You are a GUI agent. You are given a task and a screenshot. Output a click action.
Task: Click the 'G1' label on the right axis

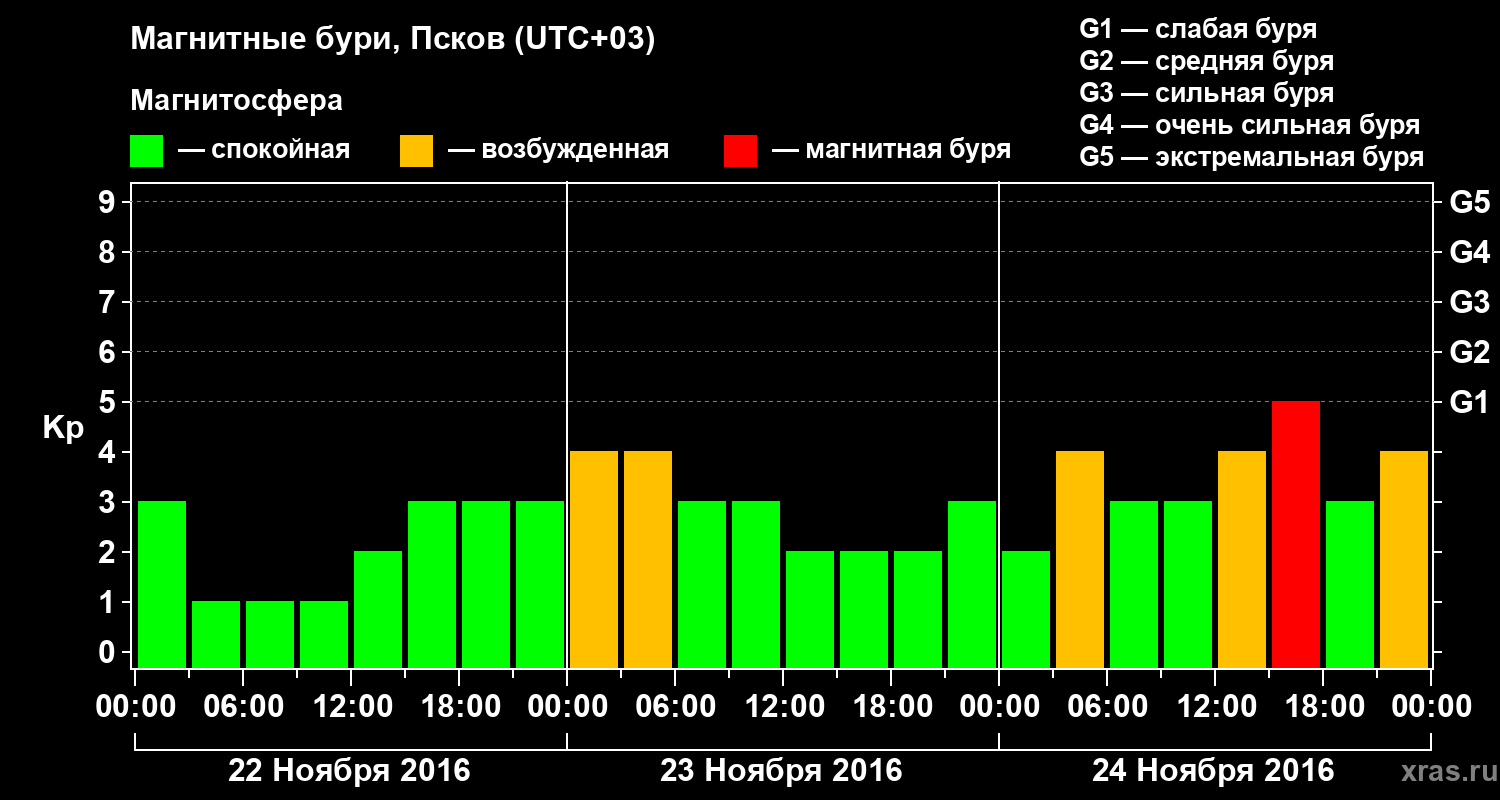pyautogui.click(x=1470, y=402)
